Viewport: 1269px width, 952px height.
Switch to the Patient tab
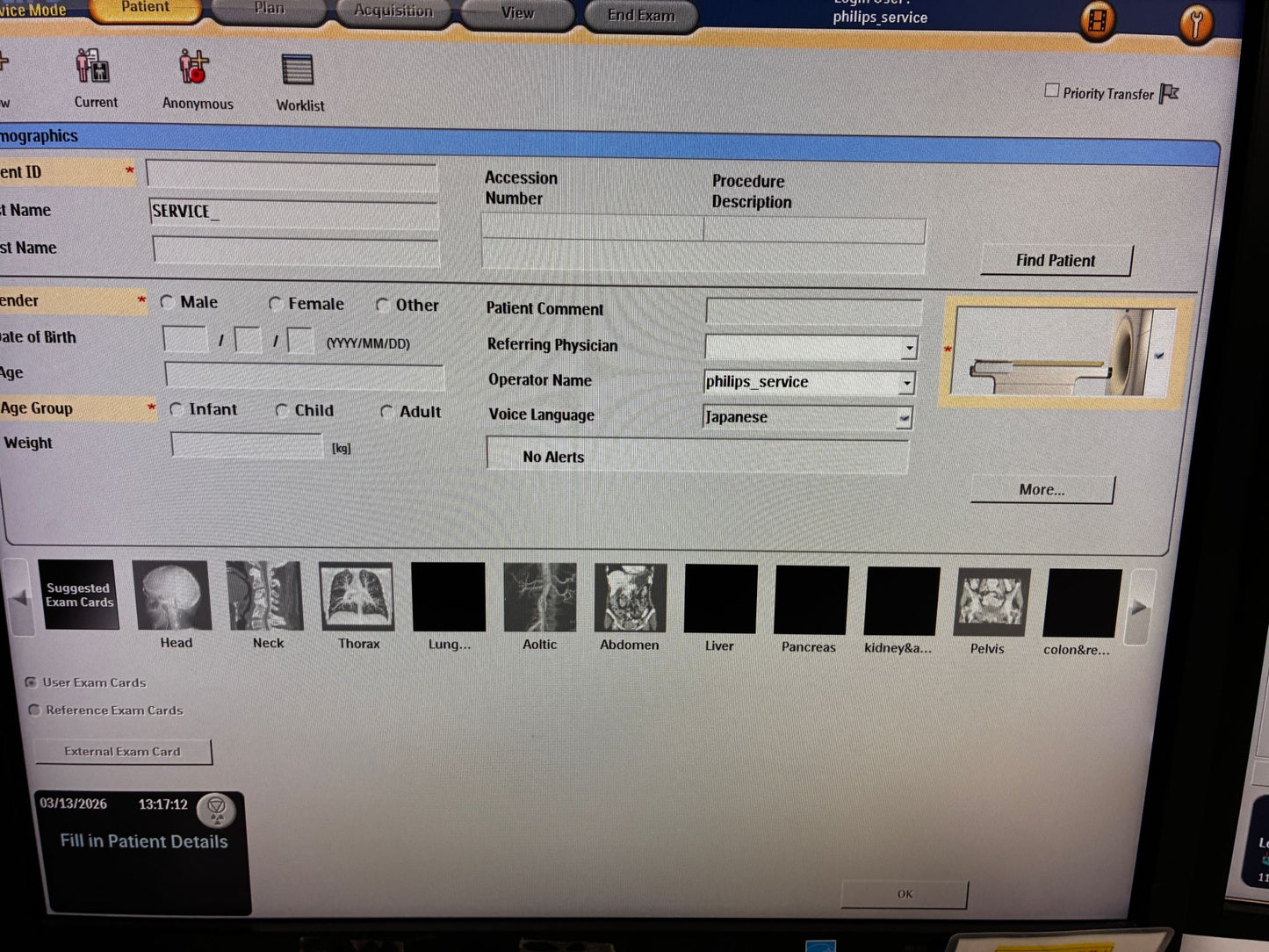(x=145, y=8)
